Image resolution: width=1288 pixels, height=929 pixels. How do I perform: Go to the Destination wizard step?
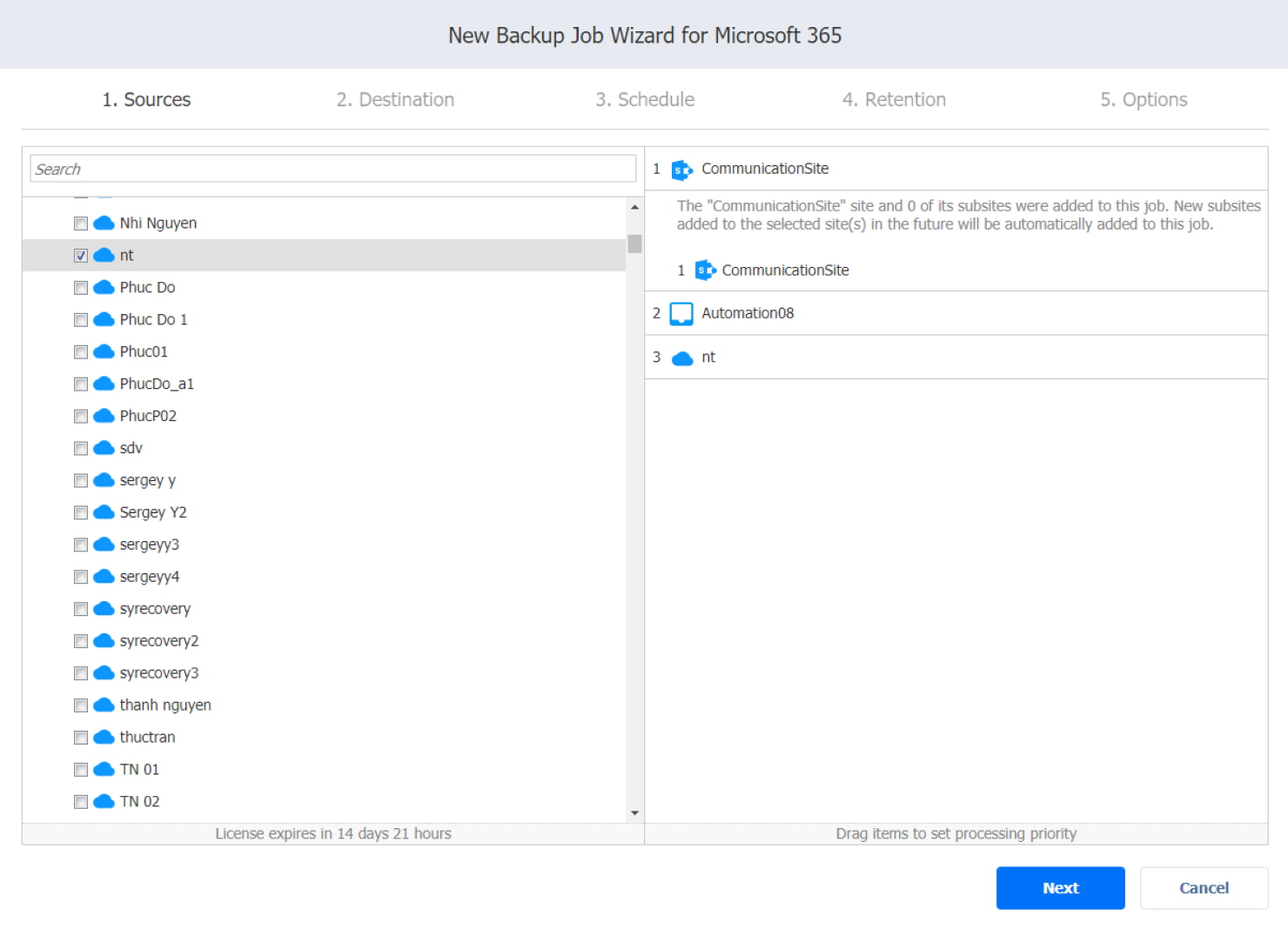[x=395, y=100]
